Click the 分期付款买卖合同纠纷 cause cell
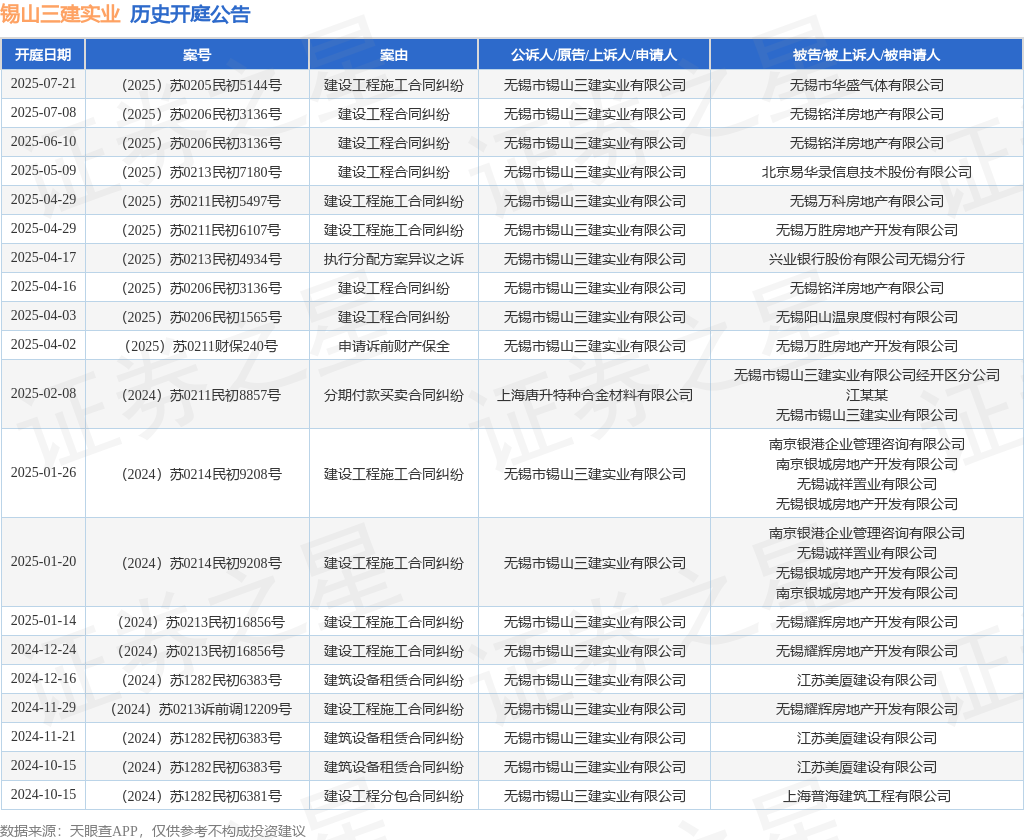Image resolution: width=1024 pixels, height=840 pixels. [394, 395]
